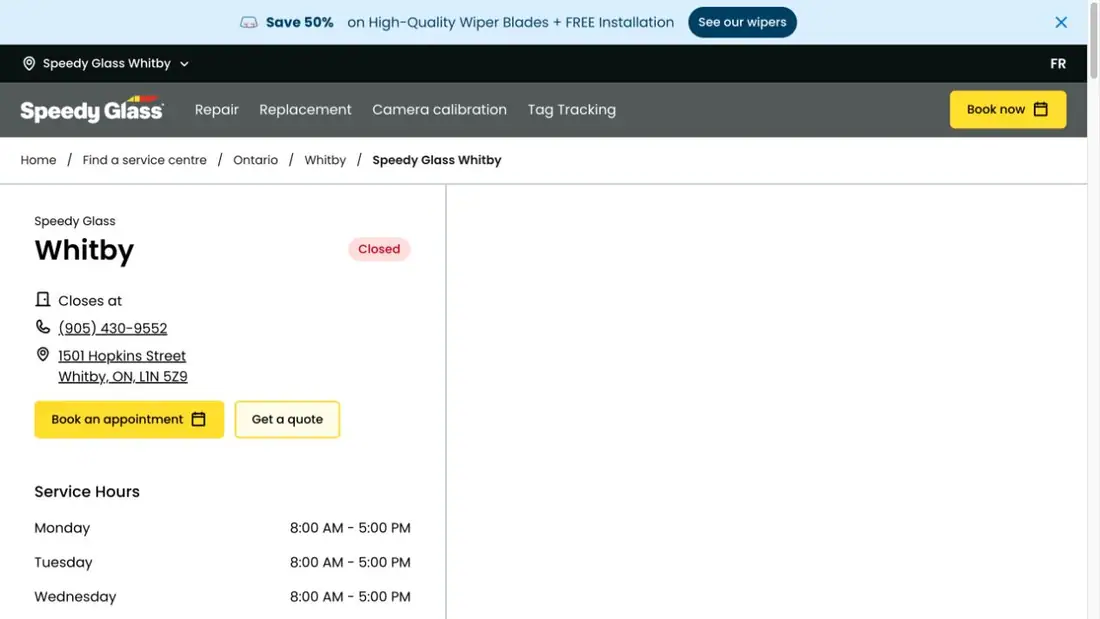Click the location pin icon in top bar

click(29, 64)
